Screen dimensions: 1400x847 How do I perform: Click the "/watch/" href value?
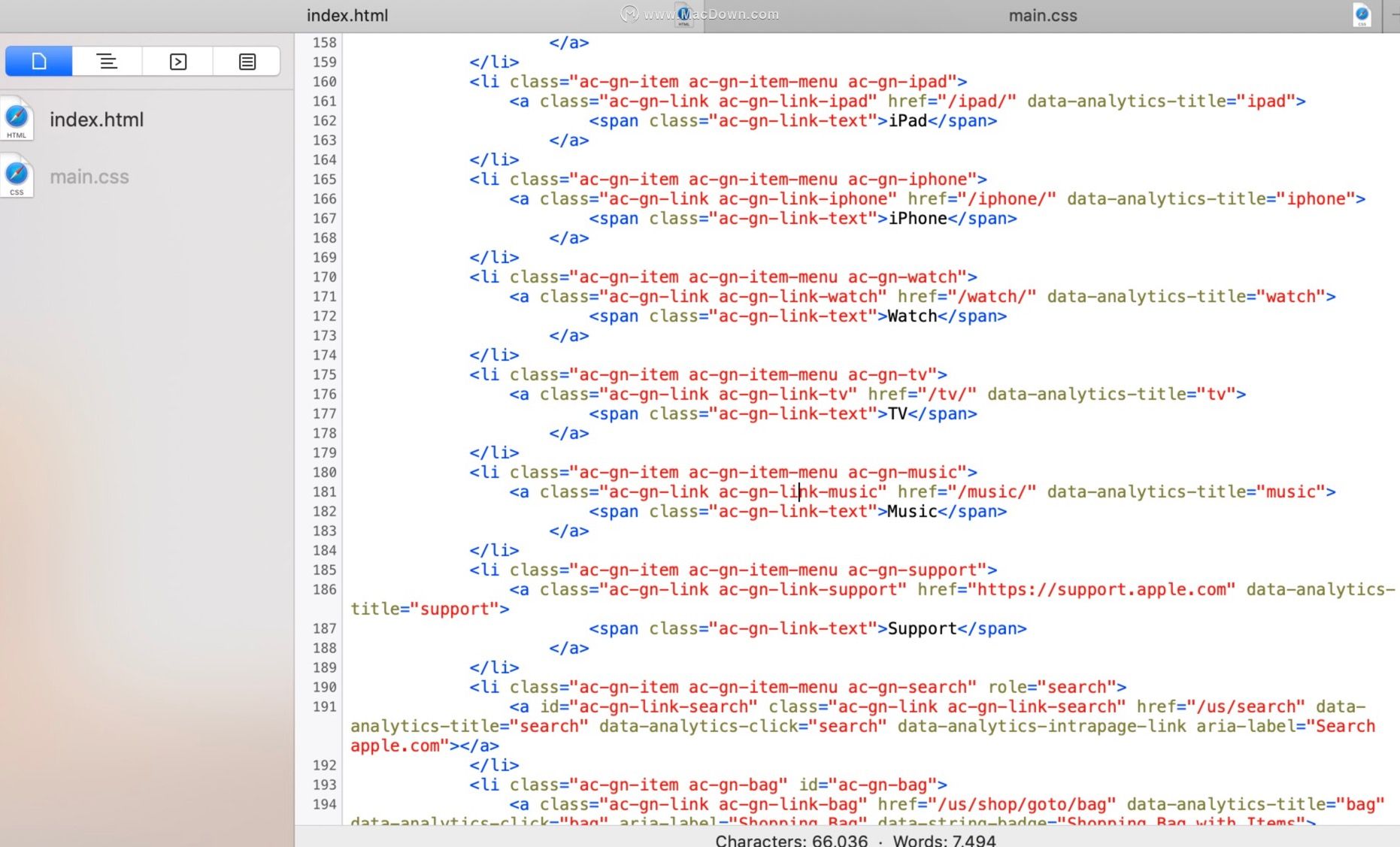click(992, 297)
